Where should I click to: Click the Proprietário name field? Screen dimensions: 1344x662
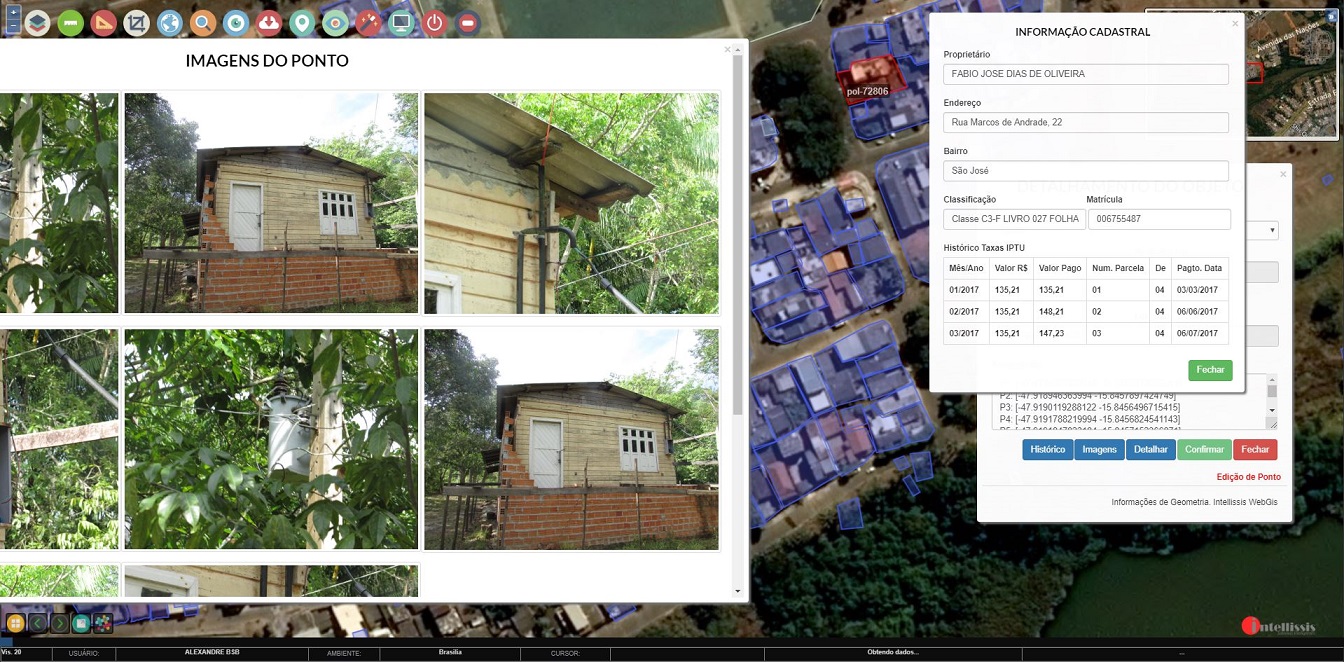point(1085,74)
